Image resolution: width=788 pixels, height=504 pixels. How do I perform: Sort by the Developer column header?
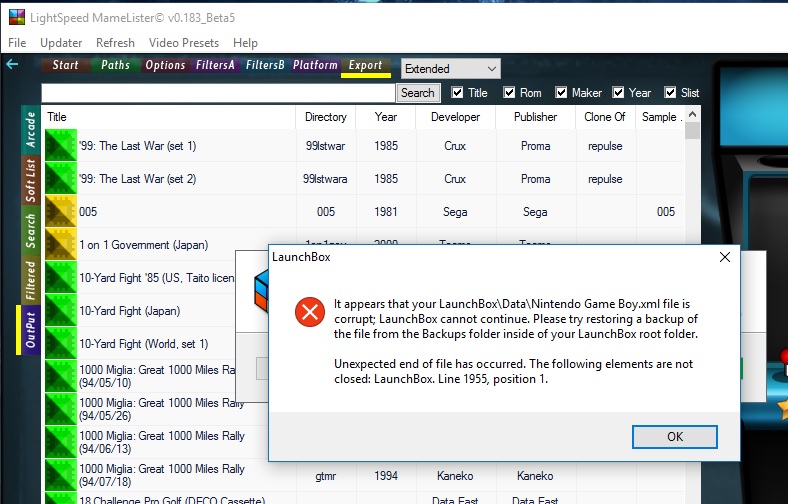pyautogui.click(x=455, y=117)
